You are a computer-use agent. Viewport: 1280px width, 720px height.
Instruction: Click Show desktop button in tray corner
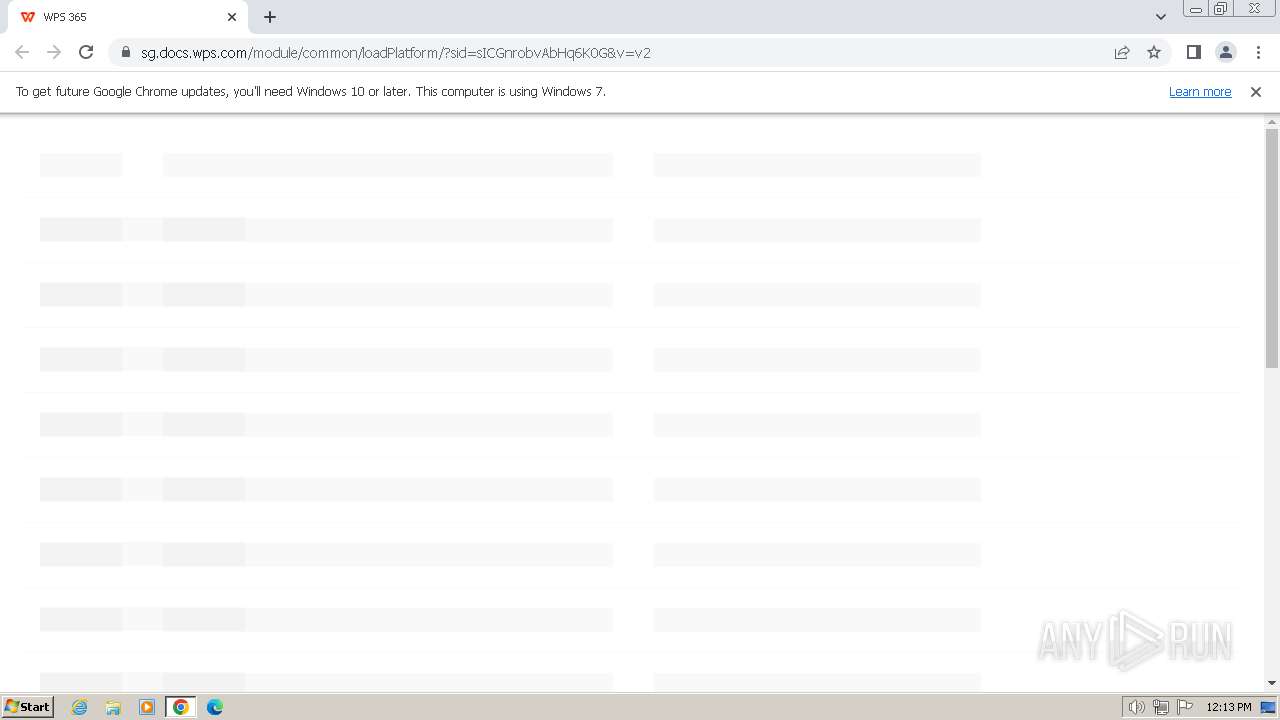(x=1269, y=707)
